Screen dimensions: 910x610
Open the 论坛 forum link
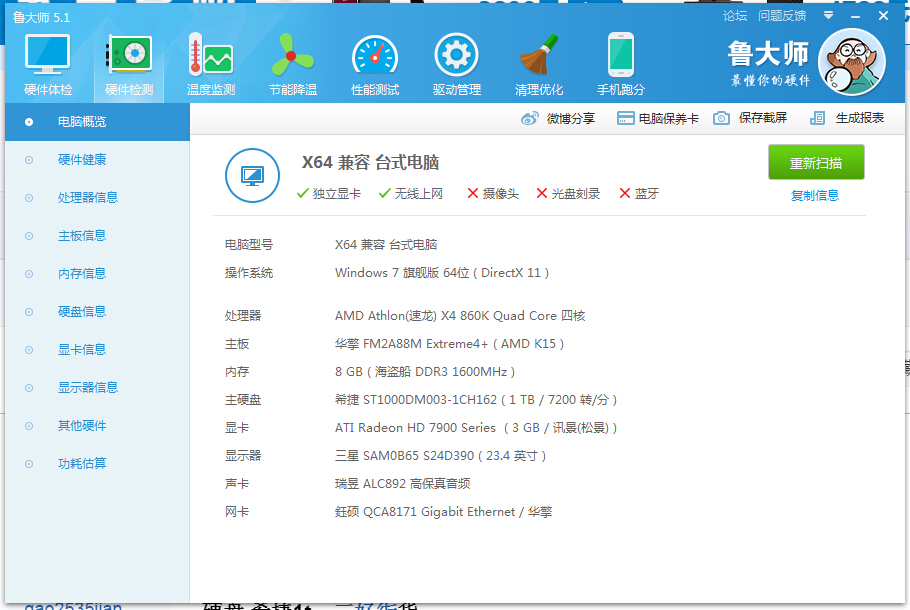point(735,16)
